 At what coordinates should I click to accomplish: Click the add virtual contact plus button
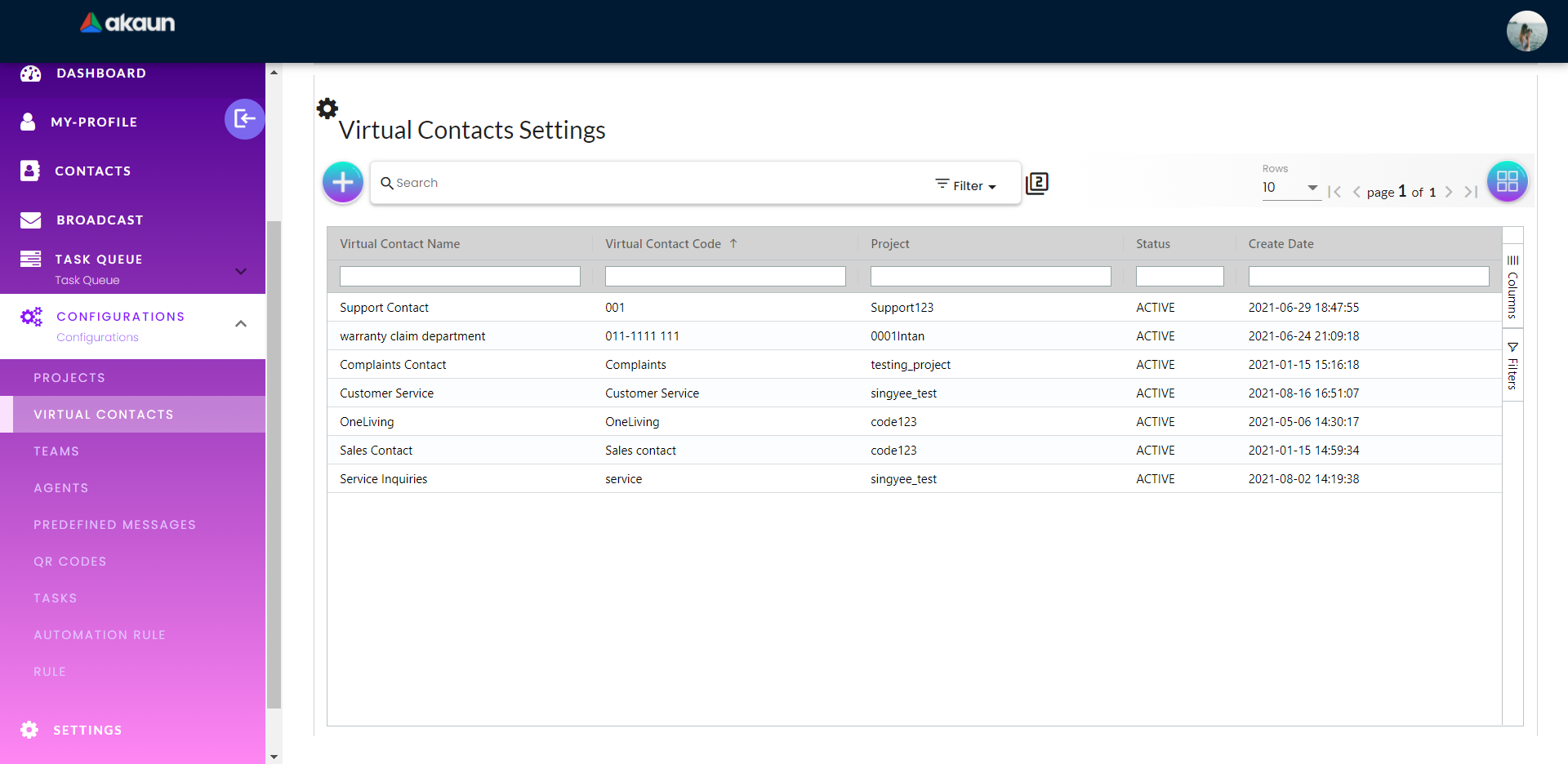click(343, 182)
